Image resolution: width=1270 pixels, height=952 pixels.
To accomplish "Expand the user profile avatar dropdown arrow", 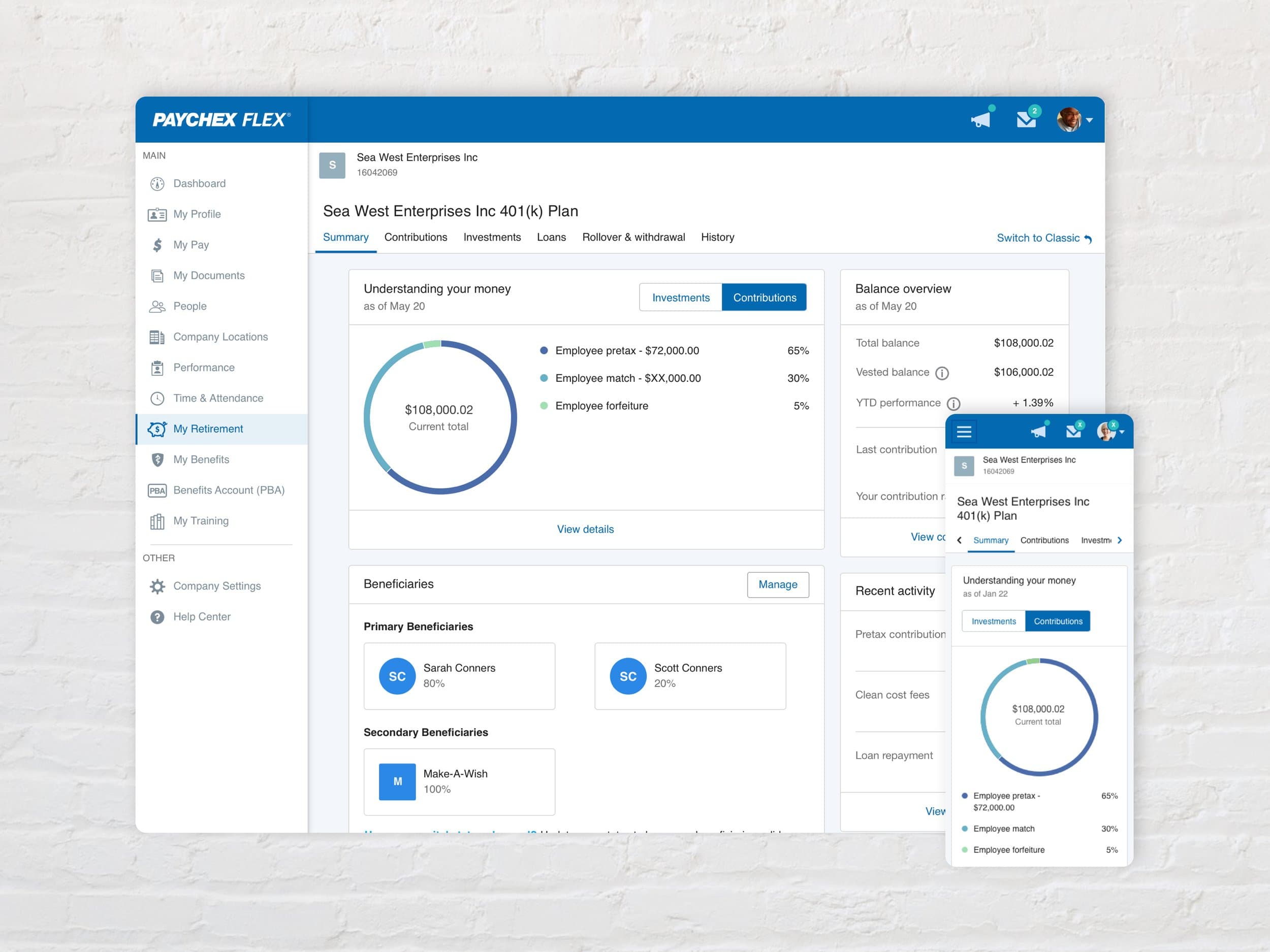I will (1089, 120).
